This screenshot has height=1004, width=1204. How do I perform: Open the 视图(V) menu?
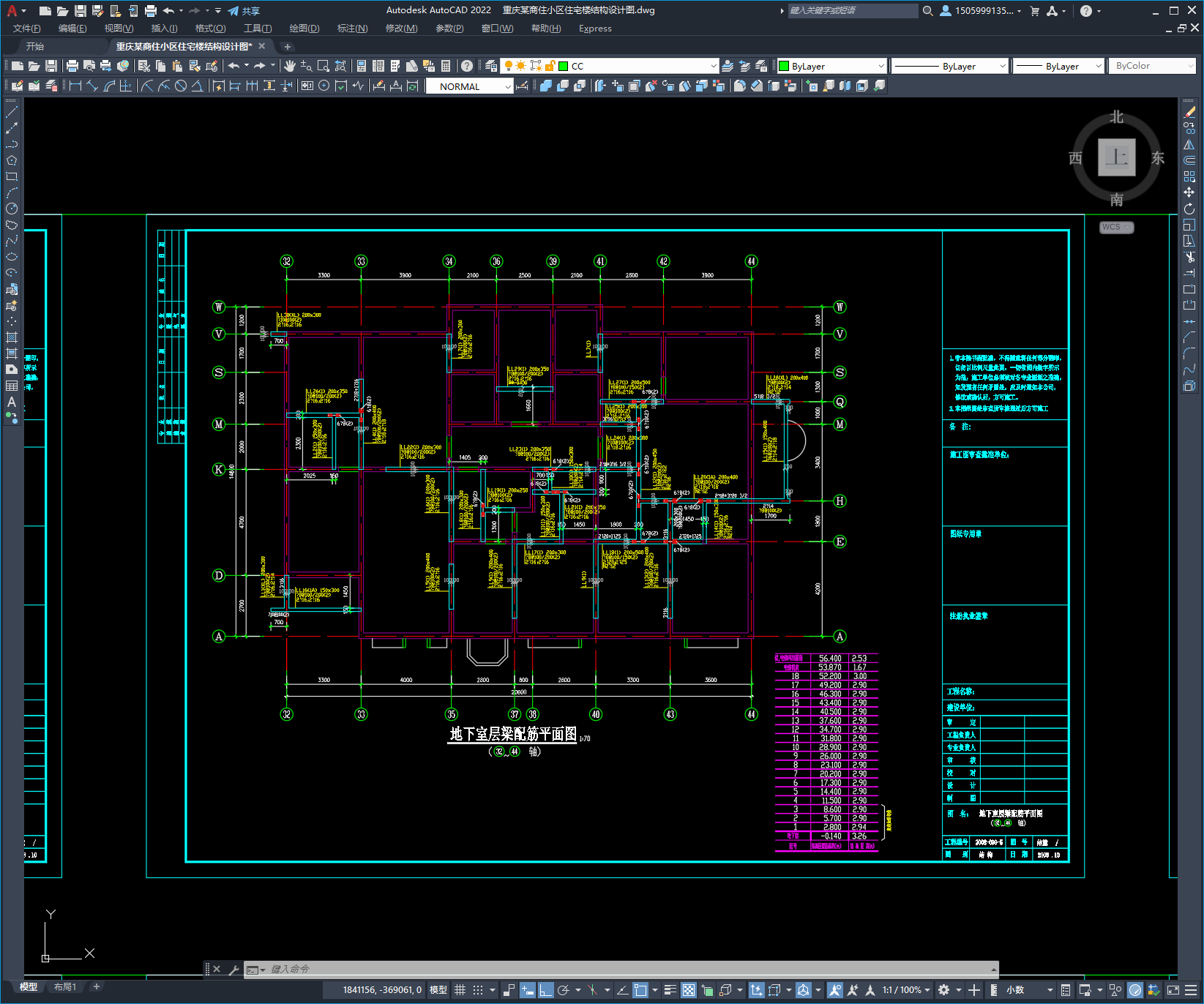(119, 29)
